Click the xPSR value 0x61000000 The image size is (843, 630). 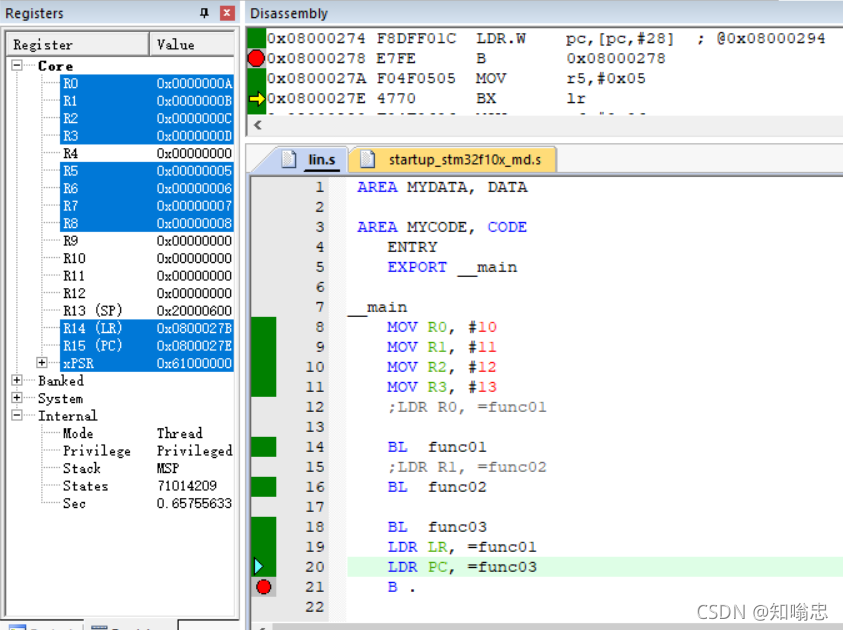click(x=194, y=363)
